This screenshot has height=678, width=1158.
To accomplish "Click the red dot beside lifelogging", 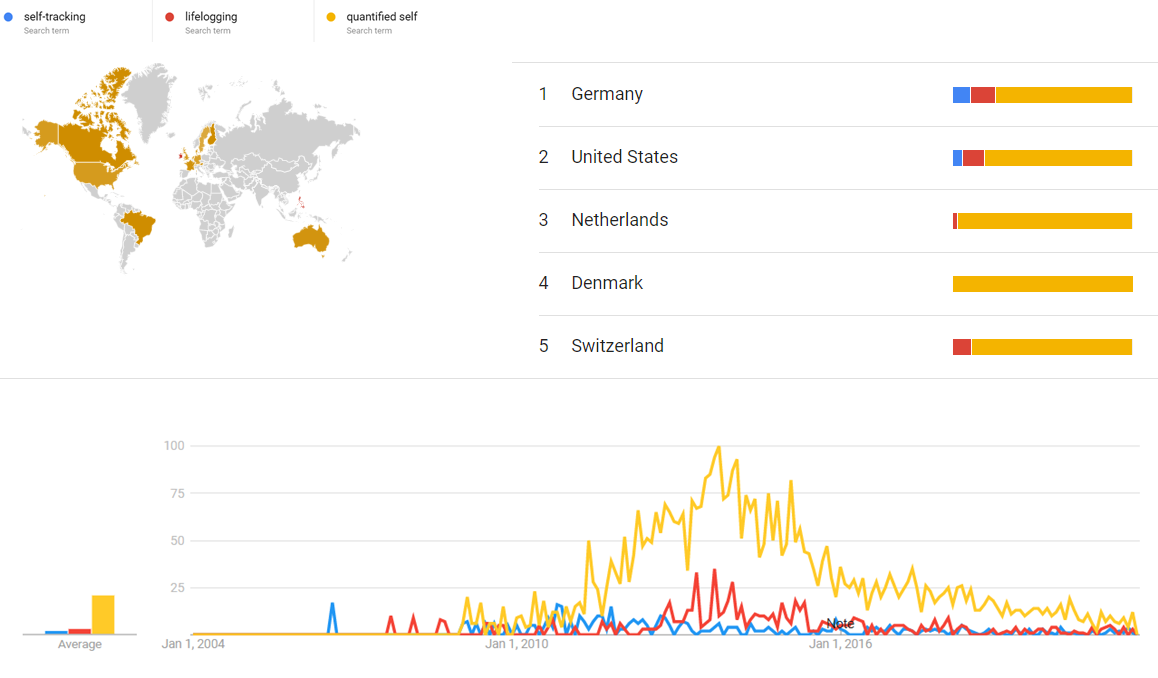I will (x=169, y=17).
